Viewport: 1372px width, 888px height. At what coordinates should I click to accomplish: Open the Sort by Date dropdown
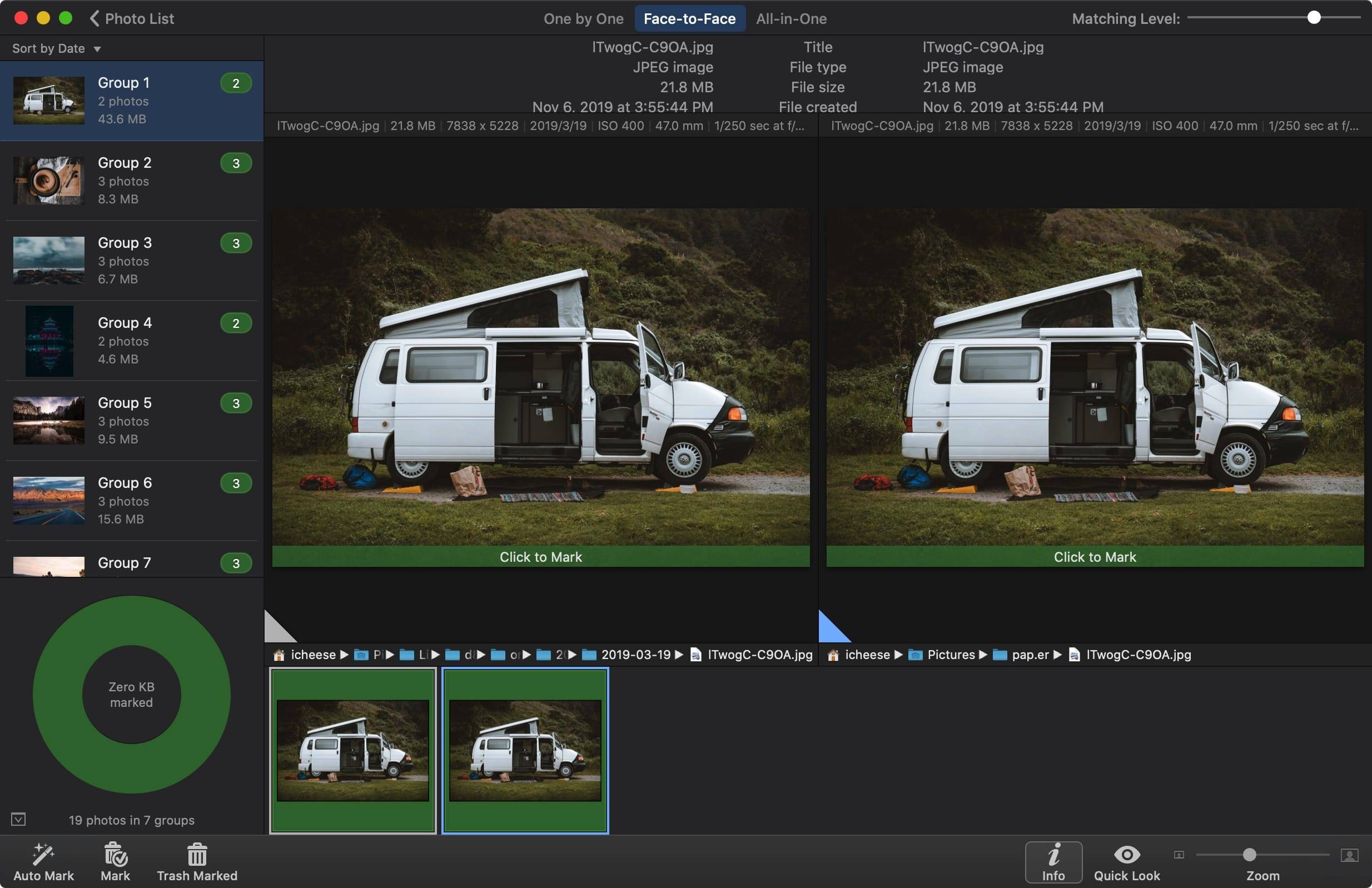click(x=57, y=48)
